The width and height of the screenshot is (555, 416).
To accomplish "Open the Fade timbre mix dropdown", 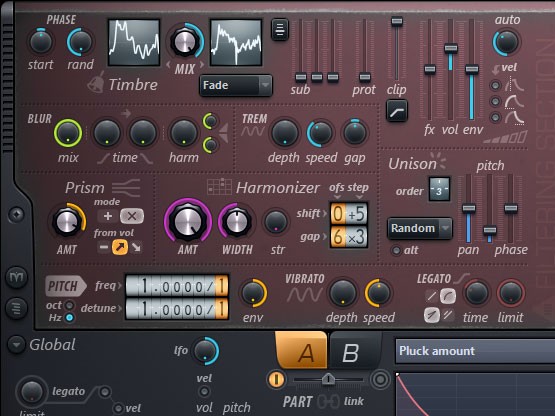I will 236,85.
